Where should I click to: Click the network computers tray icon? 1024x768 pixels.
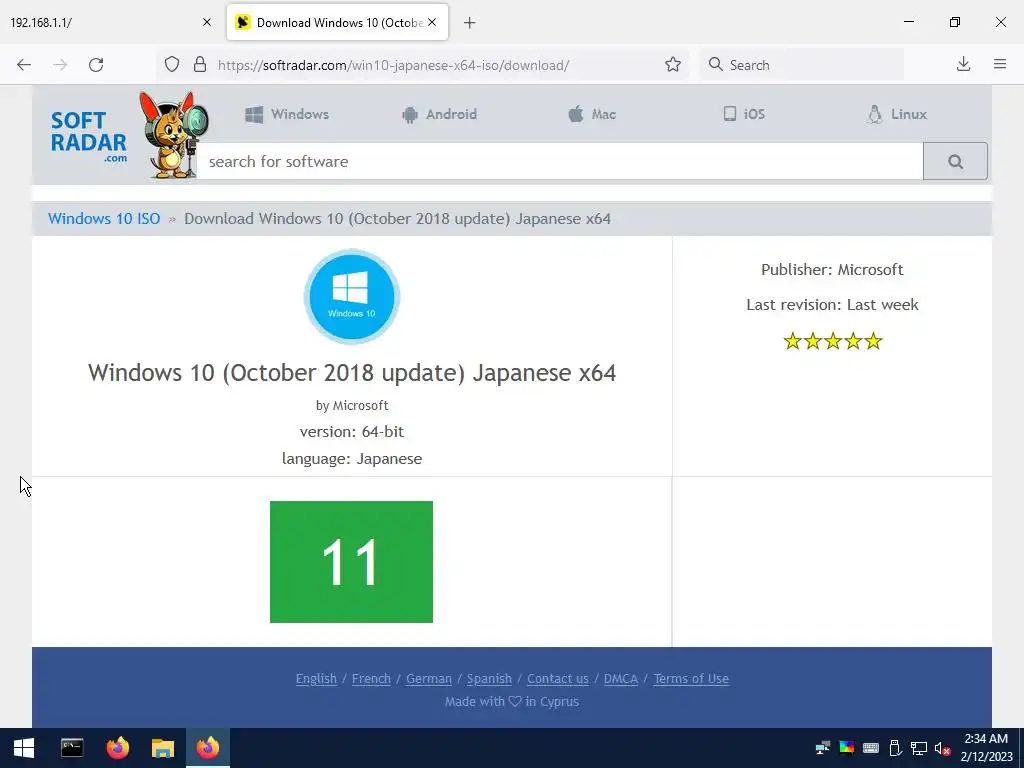pyautogui.click(x=823, y=748)
